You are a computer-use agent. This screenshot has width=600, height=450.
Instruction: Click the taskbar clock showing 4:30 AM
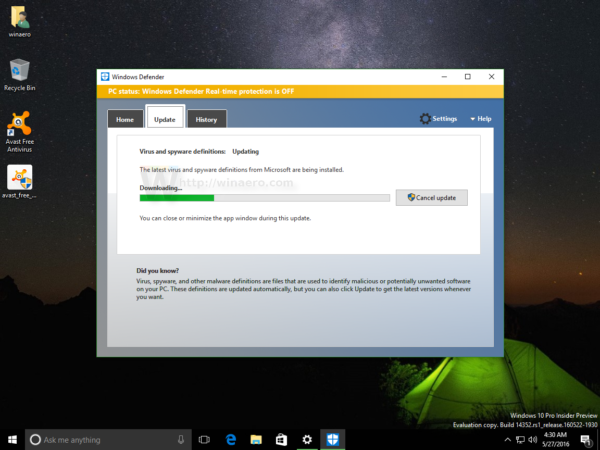pos(556,440)
